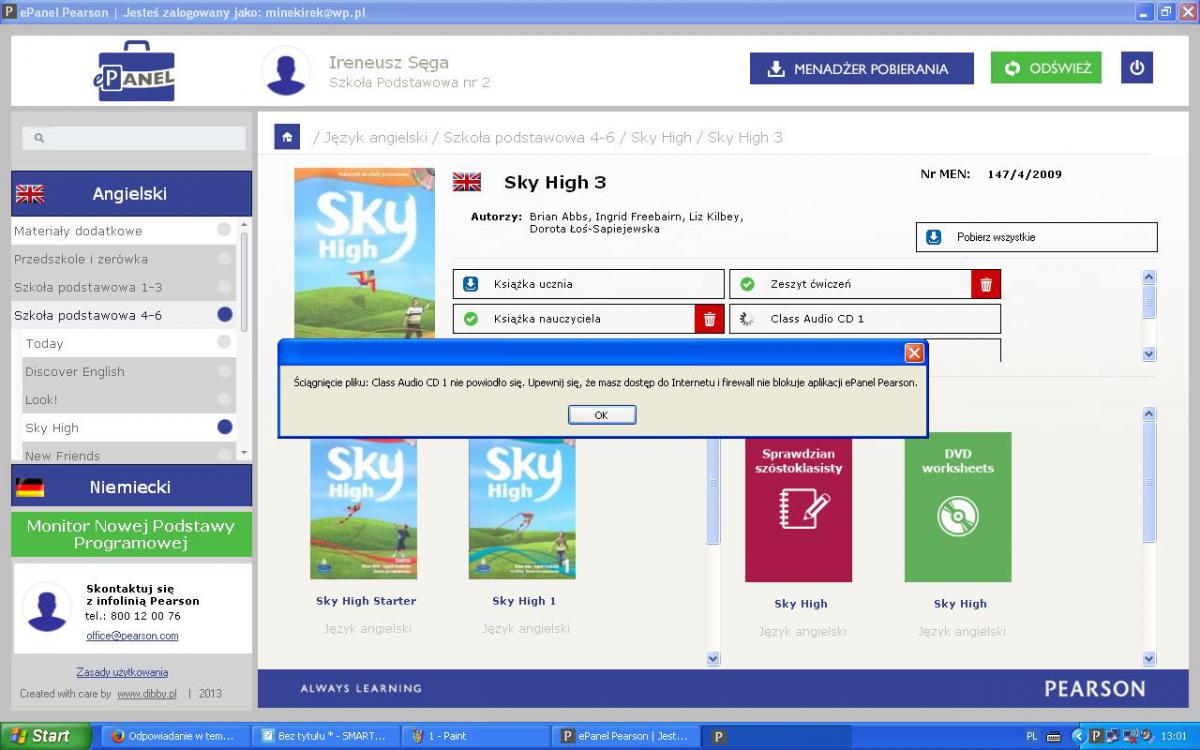The image size is (1200, 750).
Task: Click the UK flag beside Sky High 3 title
Action: [x=467, y=182]
